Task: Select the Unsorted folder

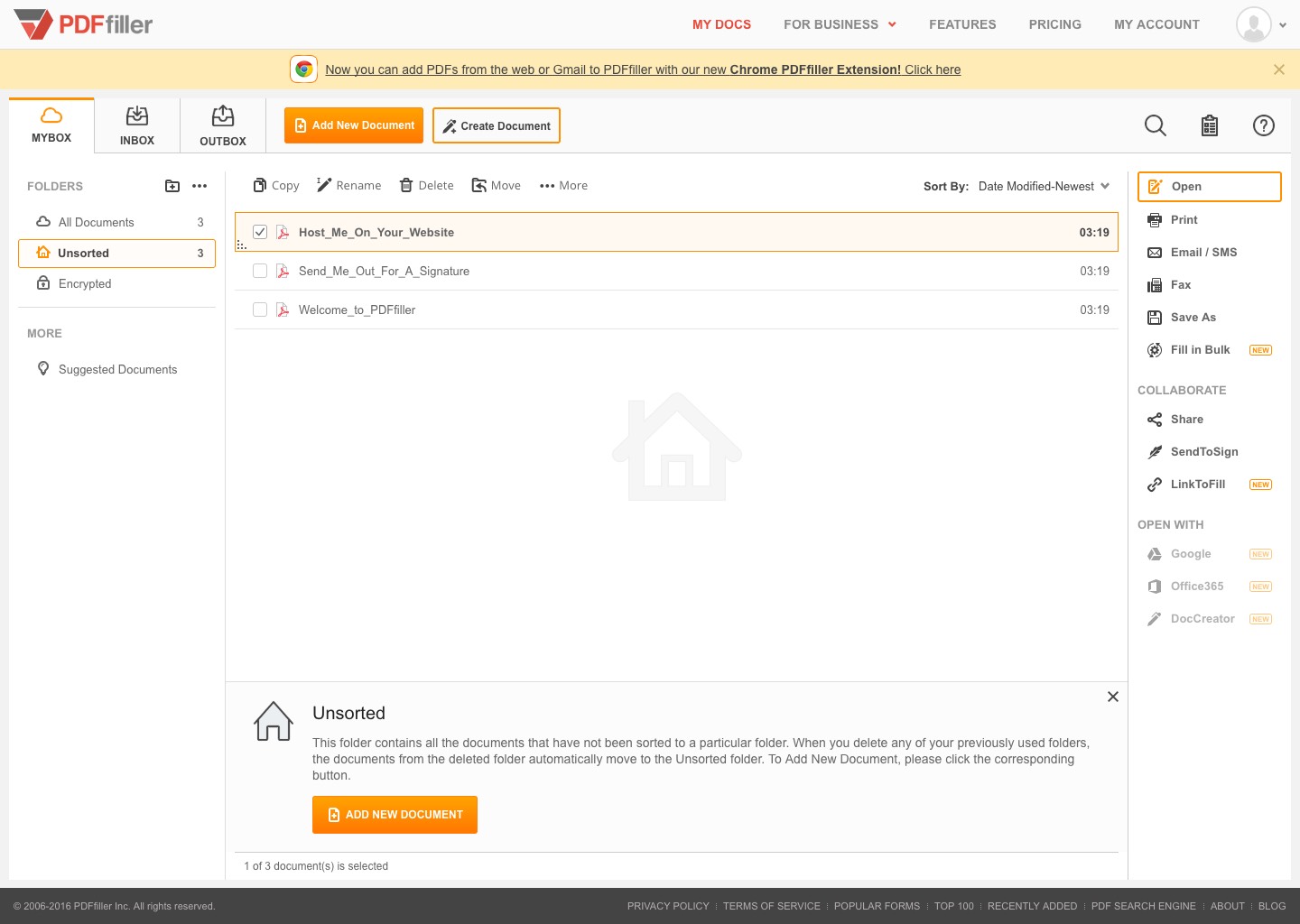Action: pos(117,254)
